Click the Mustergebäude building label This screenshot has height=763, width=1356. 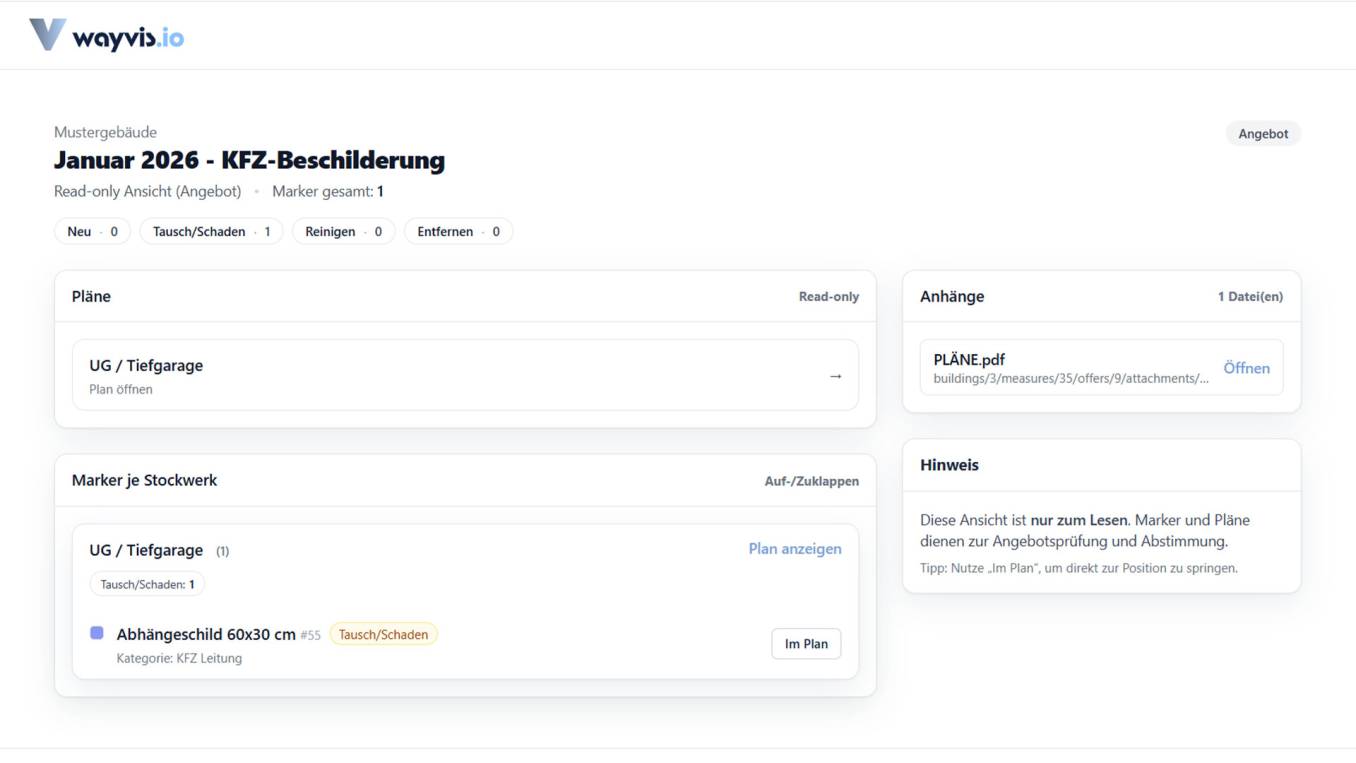tap(105, 132)
